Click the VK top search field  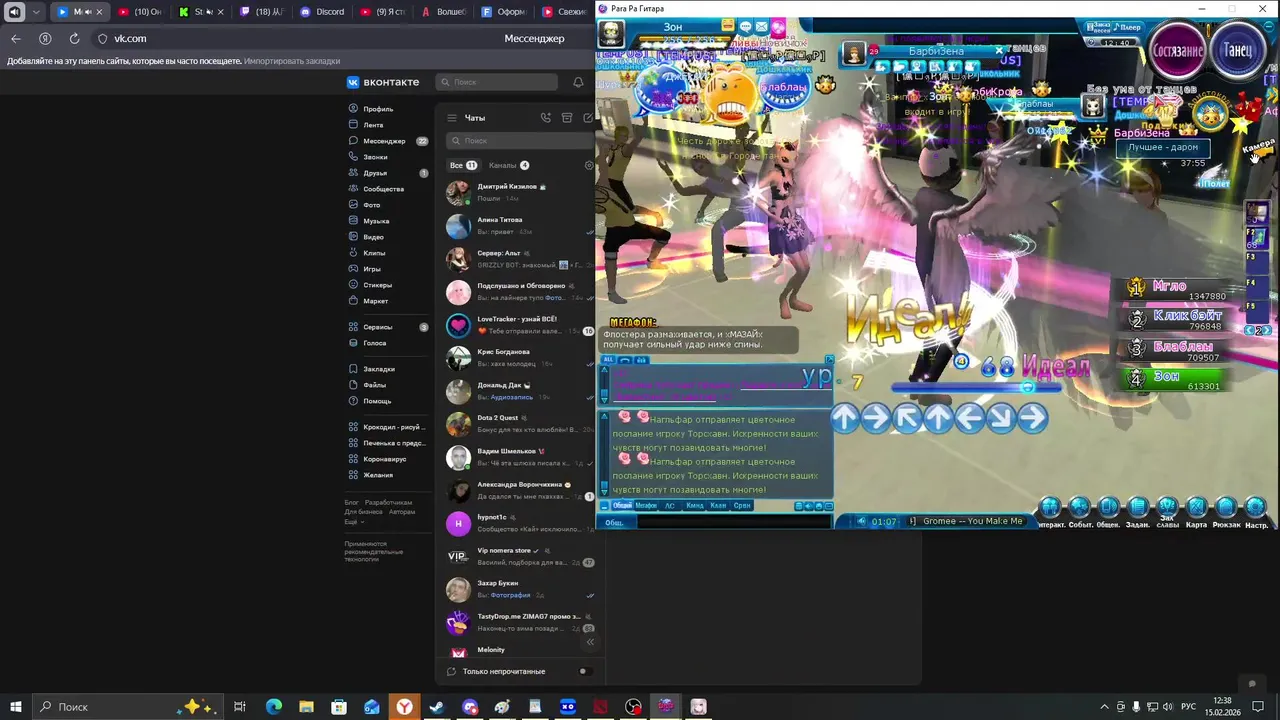tap(497, 82)
